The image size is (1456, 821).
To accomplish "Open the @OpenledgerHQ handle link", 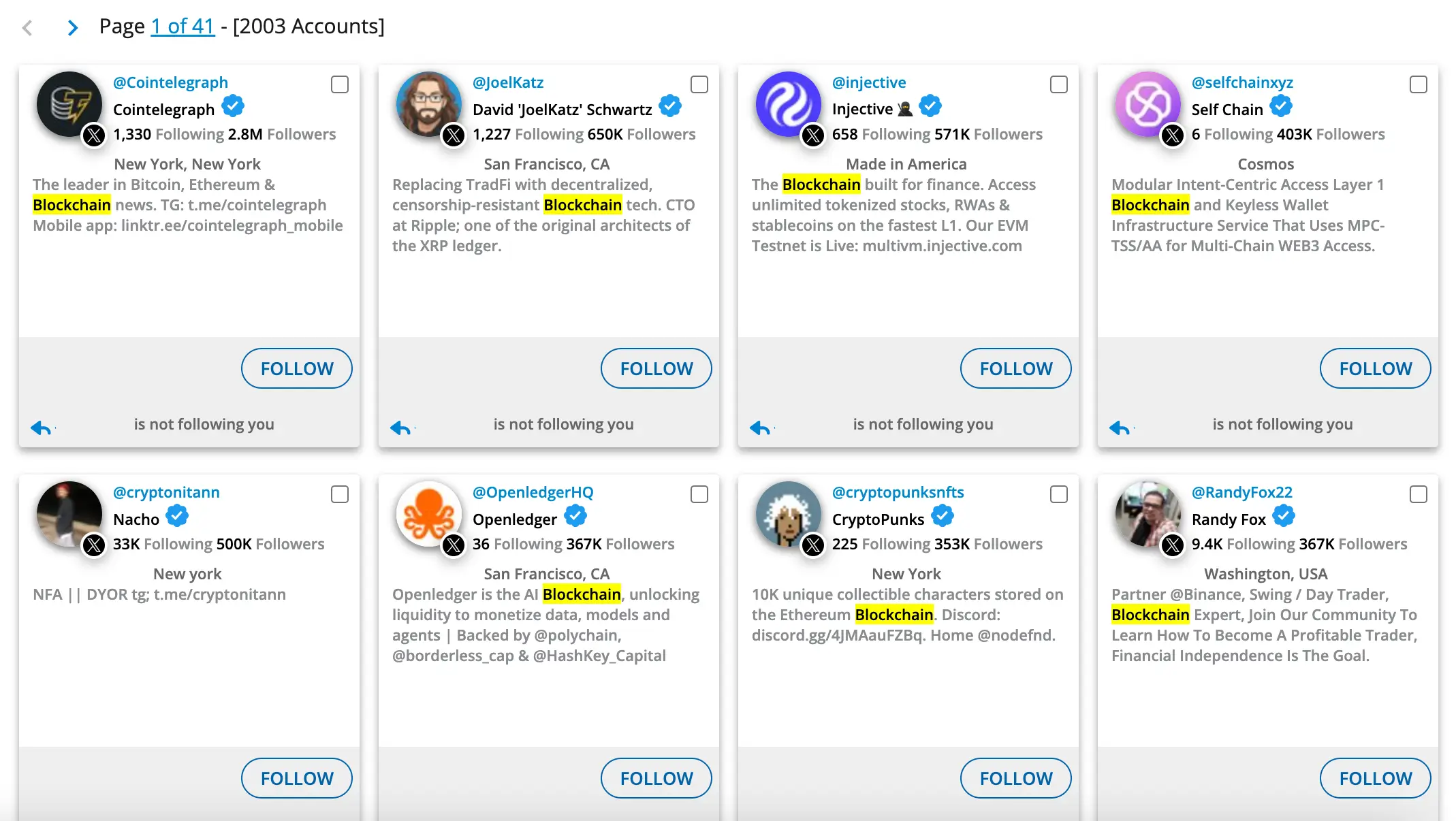I will tap(533, 492).
